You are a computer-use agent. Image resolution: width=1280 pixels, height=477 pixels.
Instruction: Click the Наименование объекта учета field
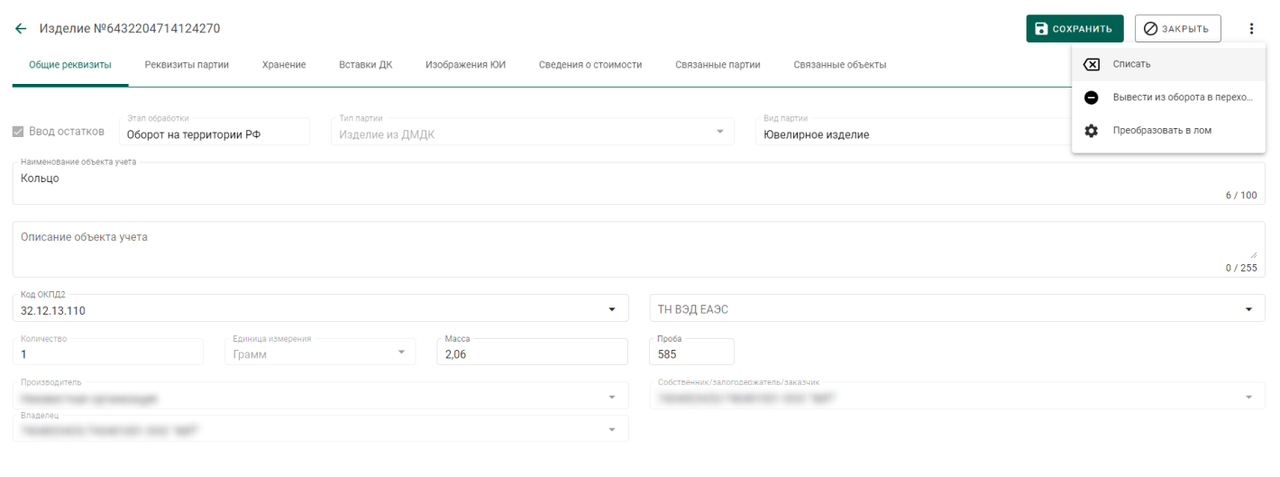(x=639, y=183)
